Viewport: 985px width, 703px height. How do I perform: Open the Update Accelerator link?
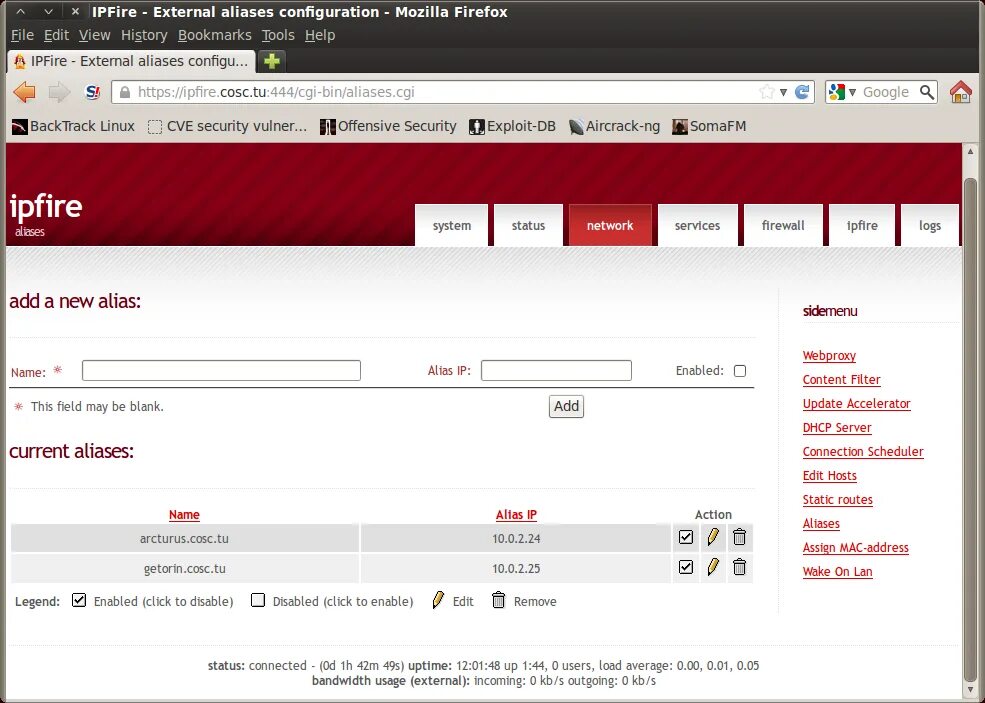pyautogui.click(x=857, y=403)
